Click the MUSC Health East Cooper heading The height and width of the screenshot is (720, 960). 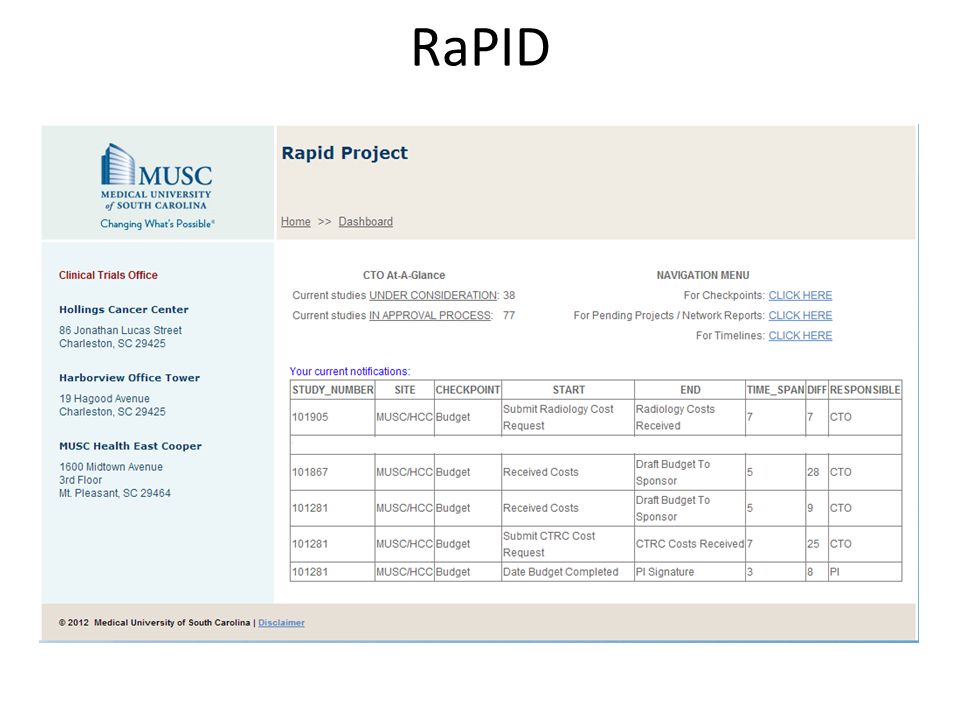pyautogui.click(x=130, y=446)
